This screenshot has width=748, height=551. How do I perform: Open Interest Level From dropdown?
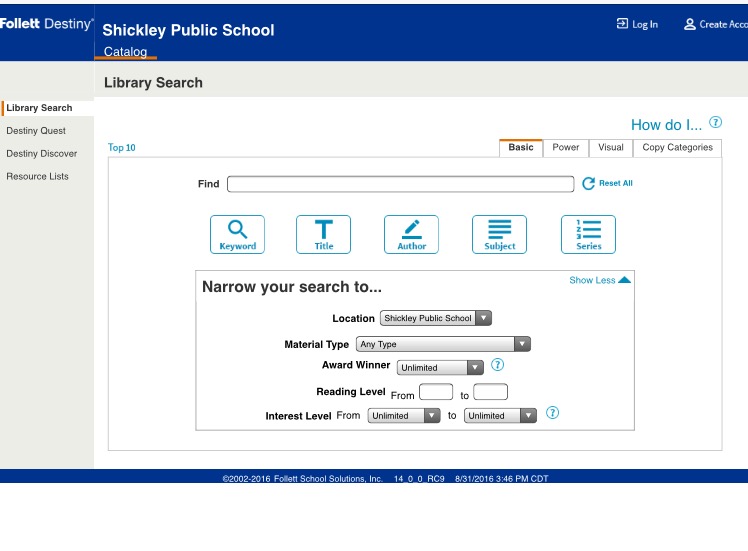pos(404,415)
